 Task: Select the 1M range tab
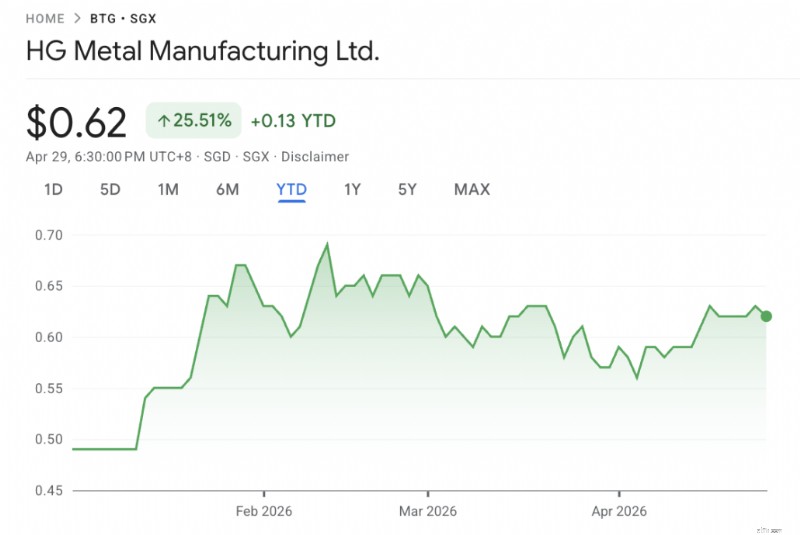pyautogui.click(x=168, y=190)
